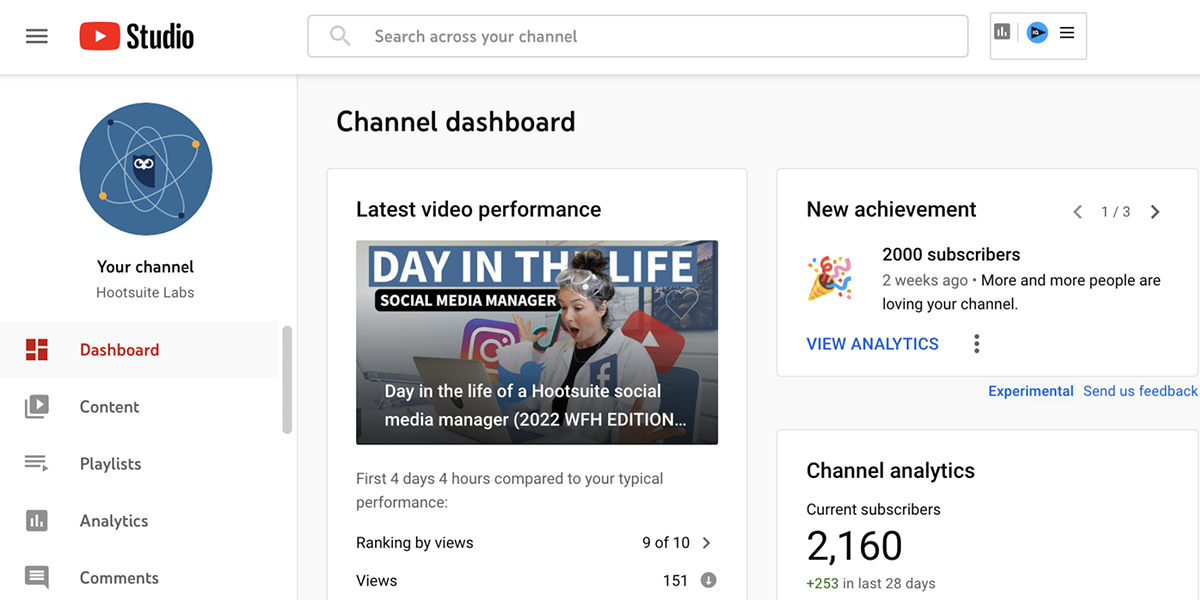Open the hamburger navigation menu

(x=37, y=37)
